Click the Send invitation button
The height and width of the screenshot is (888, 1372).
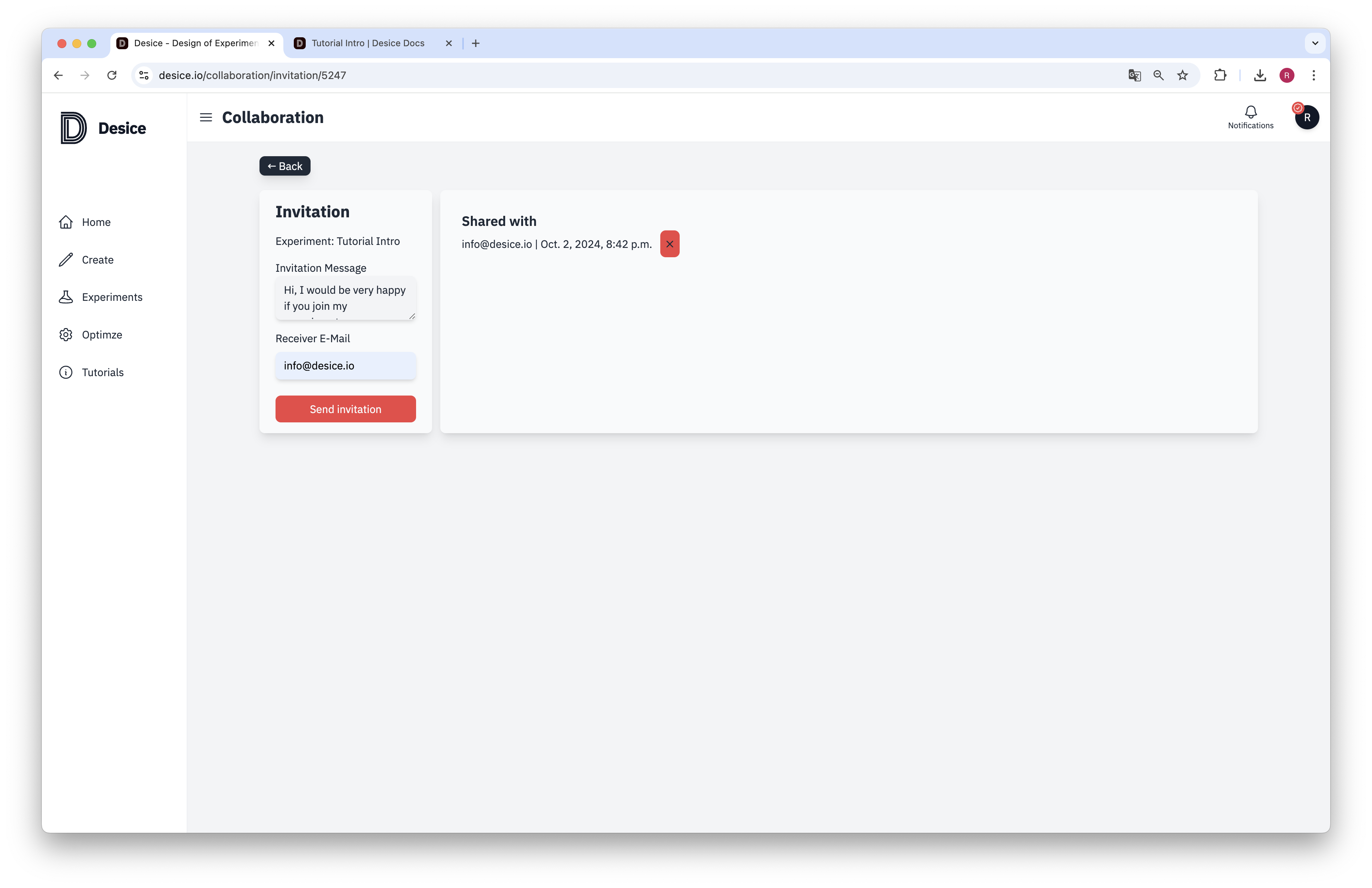(345, 408)
